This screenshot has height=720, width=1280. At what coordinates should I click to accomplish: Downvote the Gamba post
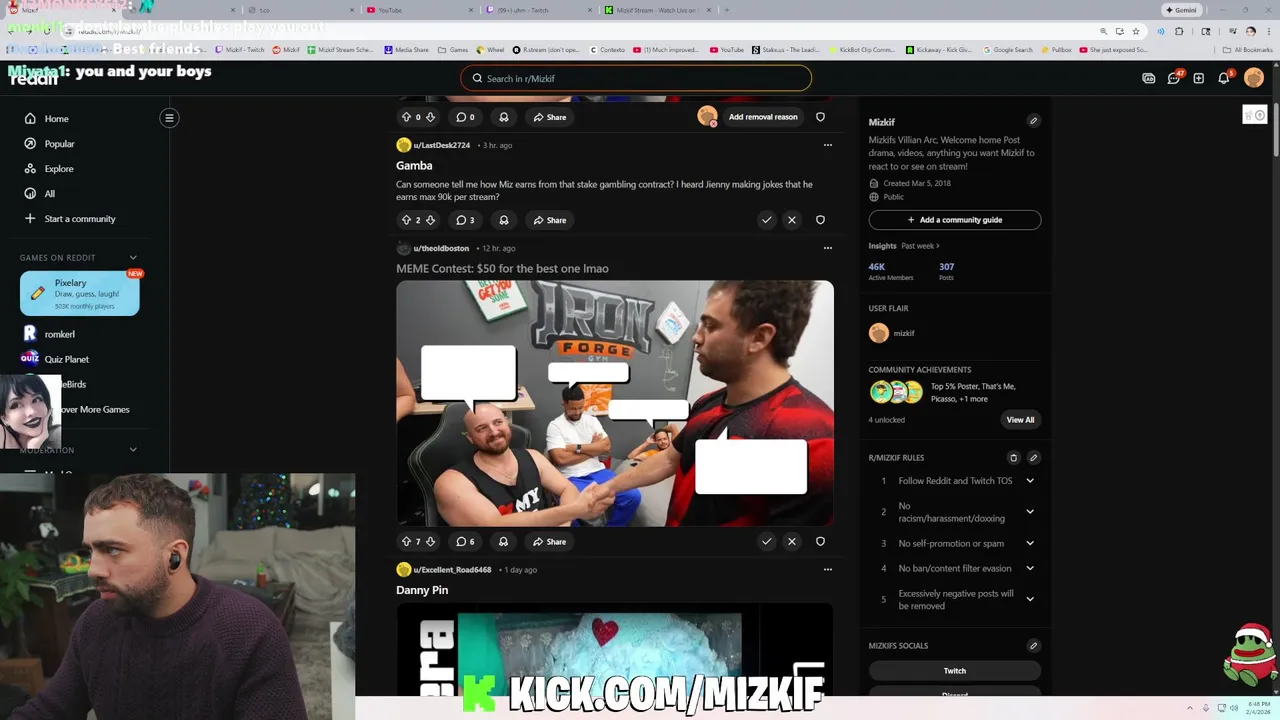tap(430, 220)
